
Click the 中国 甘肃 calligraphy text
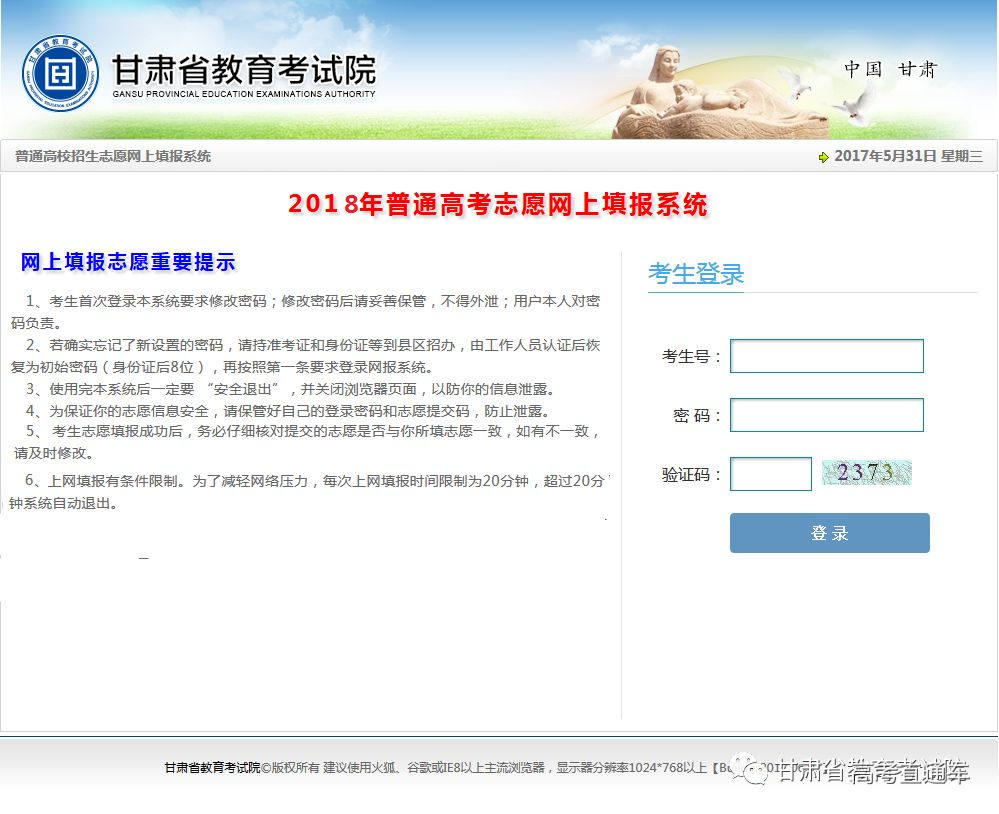(890, 69)
